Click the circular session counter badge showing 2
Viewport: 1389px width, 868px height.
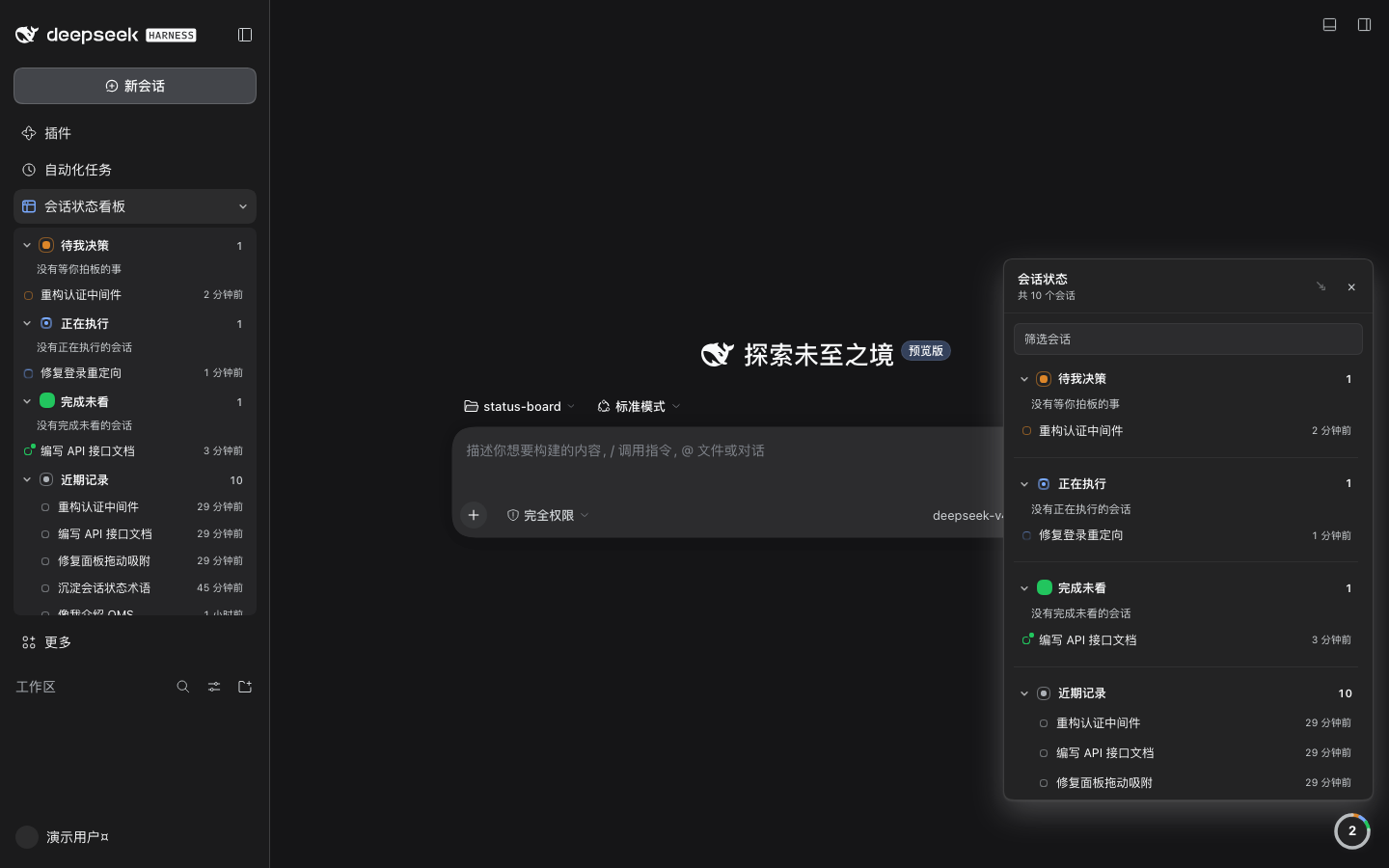[1352, 831]
